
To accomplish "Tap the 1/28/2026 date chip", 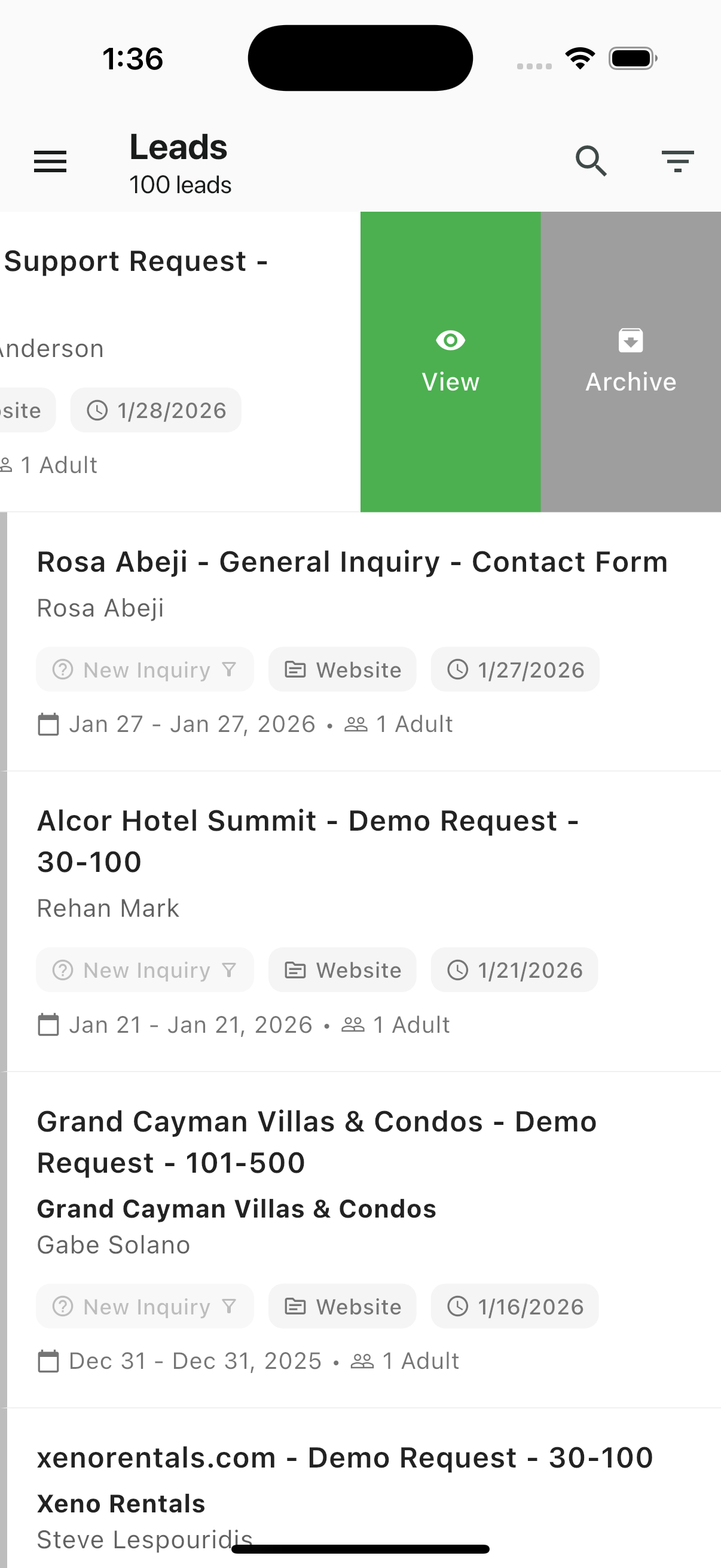I will pyautogui.click(x=156, y=410).
